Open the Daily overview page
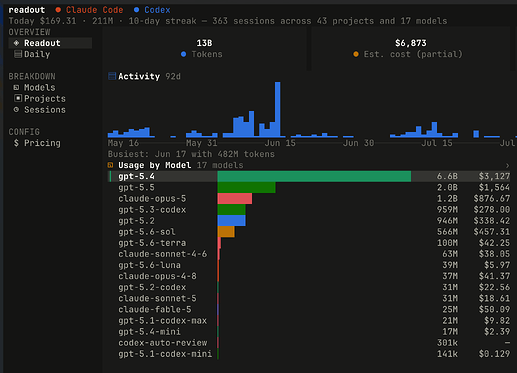 coord(37,54)
